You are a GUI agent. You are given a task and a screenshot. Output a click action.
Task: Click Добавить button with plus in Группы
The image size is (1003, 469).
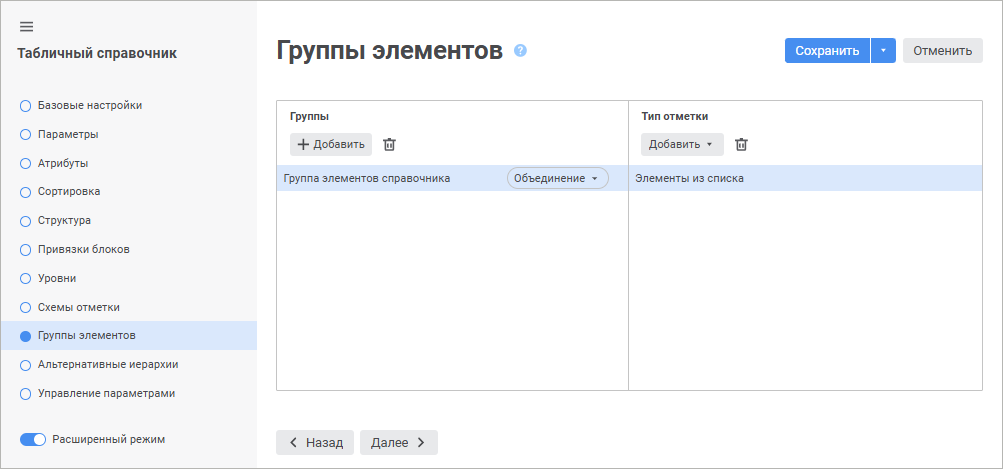pos(331,145)
